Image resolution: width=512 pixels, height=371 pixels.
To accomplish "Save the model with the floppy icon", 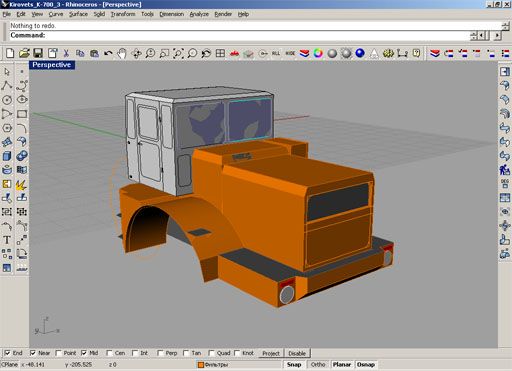I will [x=38, y=53].
